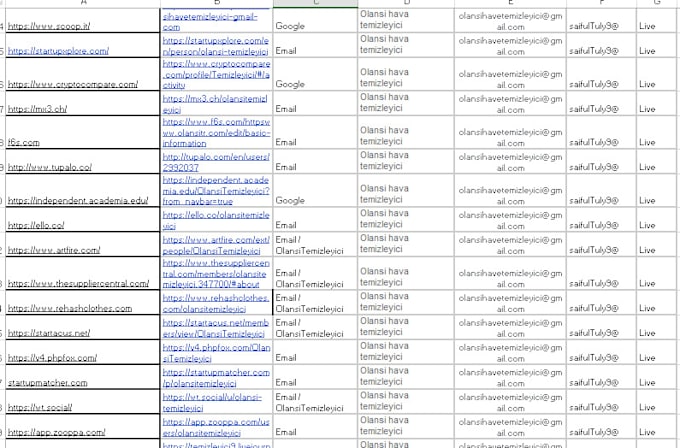Viewport: 680px width, 448px height.
Task: Select the gmail address cell in artfire row
Action: click(510, 245)
